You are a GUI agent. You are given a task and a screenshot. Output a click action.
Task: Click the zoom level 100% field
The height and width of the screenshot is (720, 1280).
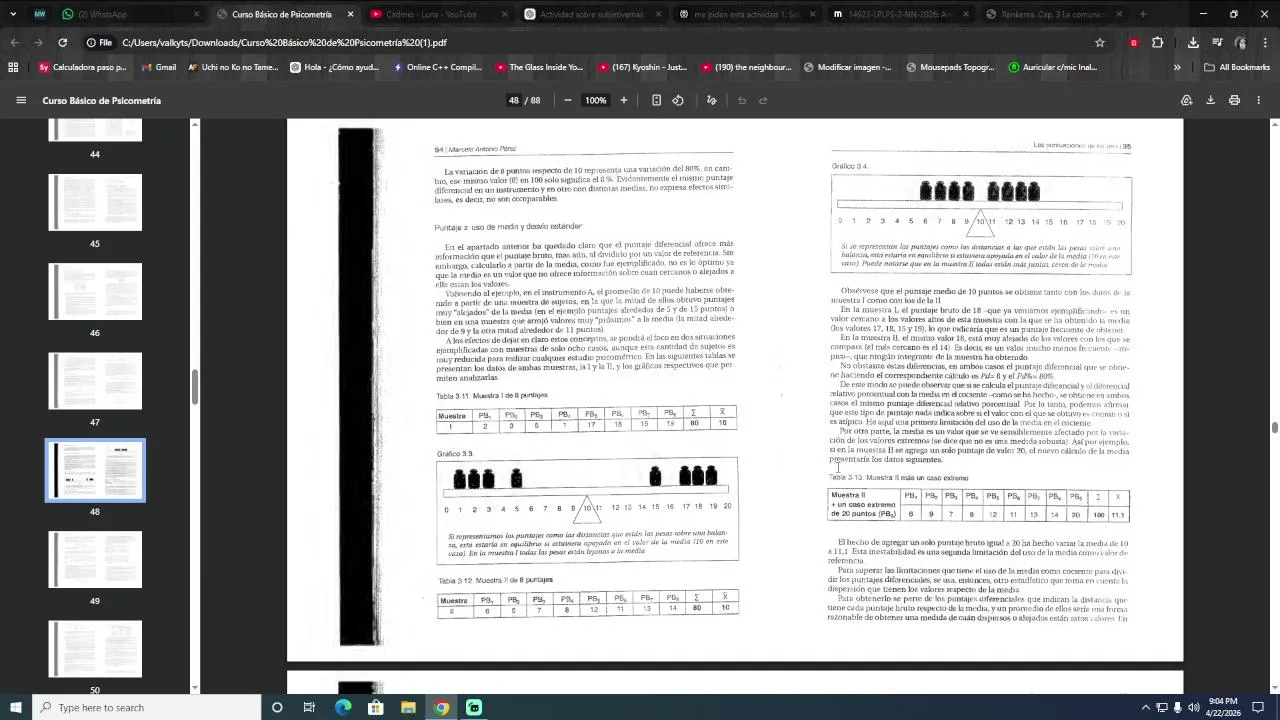coord(595,100)
